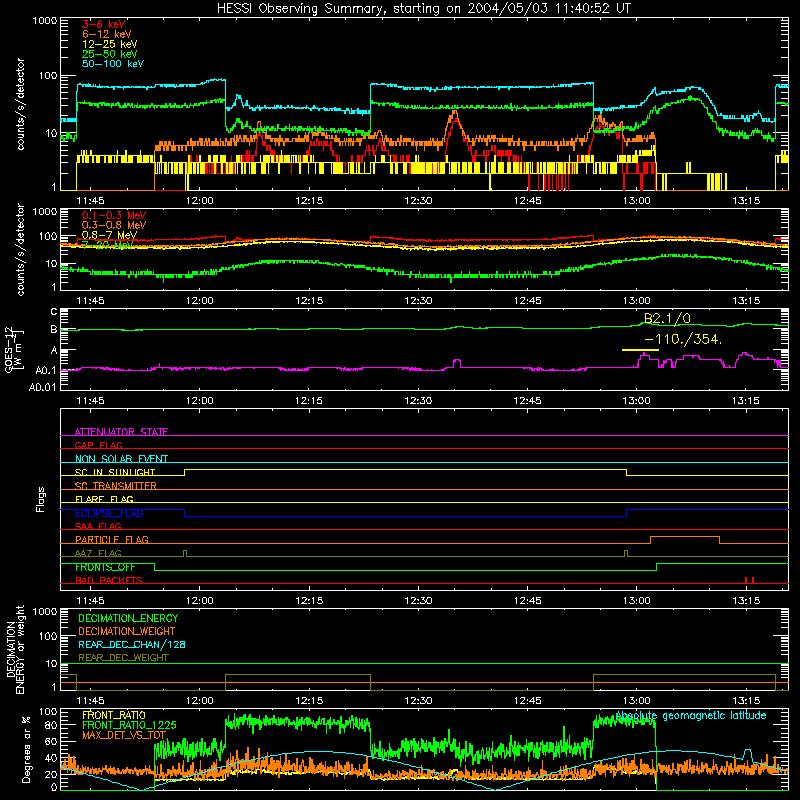Click the 0.3-0.8 MeV legend label
This screenshot has height=800, width=800.
tap(114, 225)
